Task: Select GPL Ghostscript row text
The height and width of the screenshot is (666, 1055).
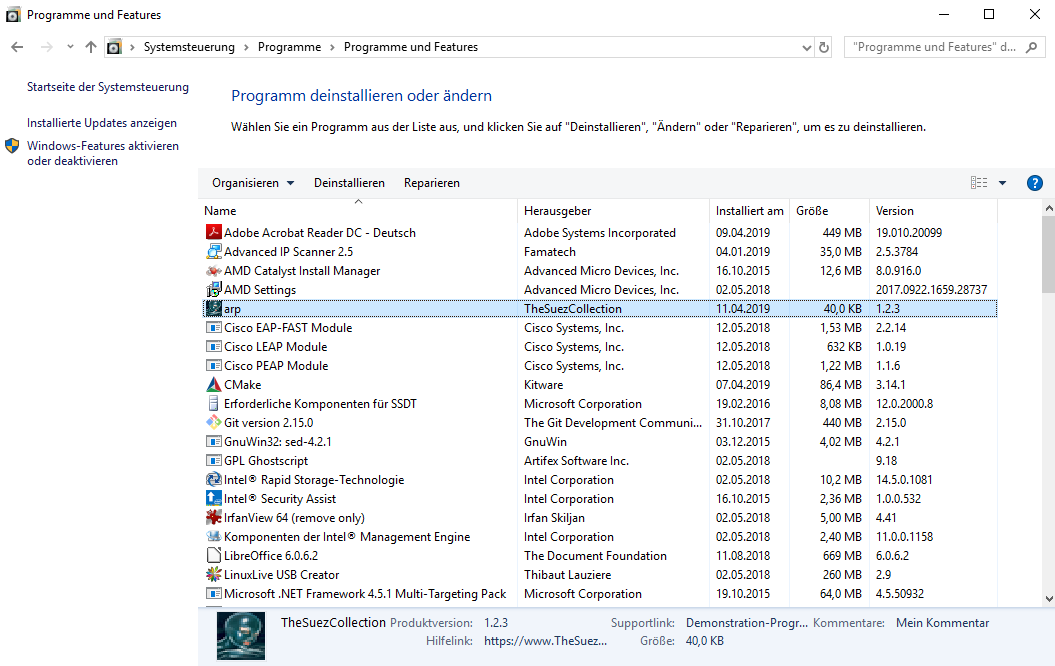Action: [266, 461]
